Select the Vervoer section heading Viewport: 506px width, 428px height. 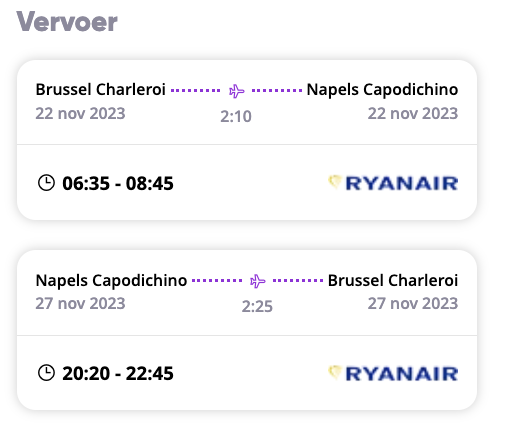(x=67, y=22)
